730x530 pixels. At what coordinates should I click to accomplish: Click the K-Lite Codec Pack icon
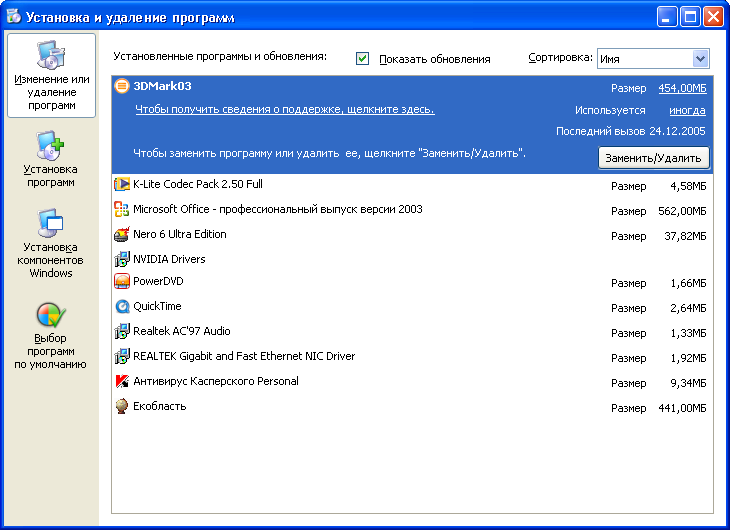coord(122,184)
